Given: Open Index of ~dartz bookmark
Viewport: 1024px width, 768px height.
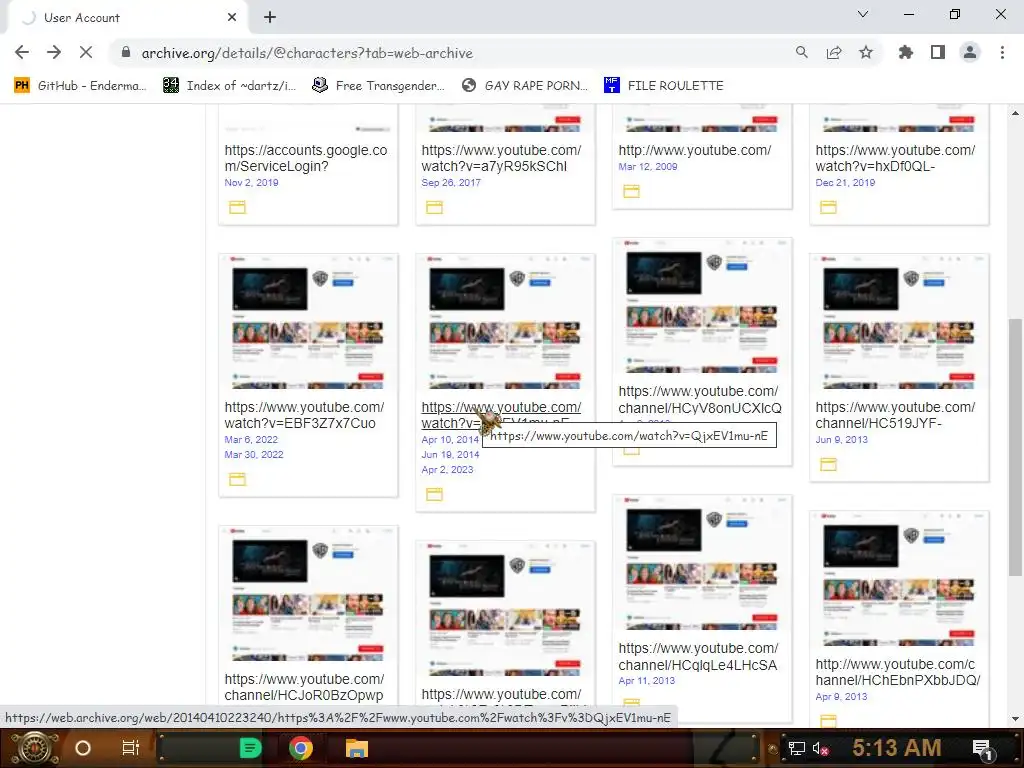Looking at the screenshot, I should pos(229,86).
